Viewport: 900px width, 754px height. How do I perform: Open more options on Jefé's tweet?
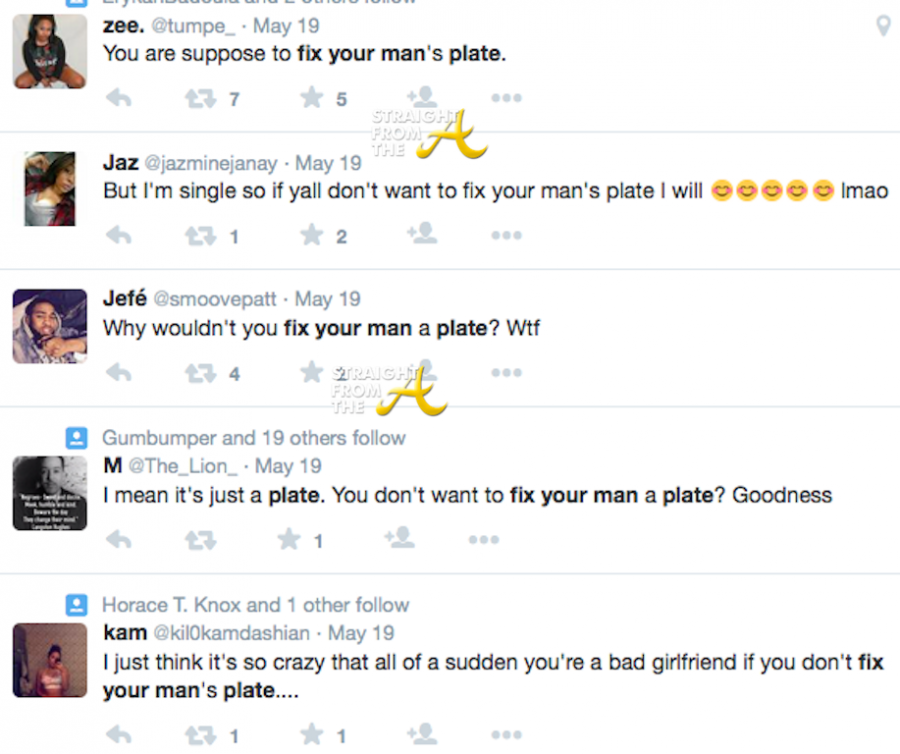(506, 374)
